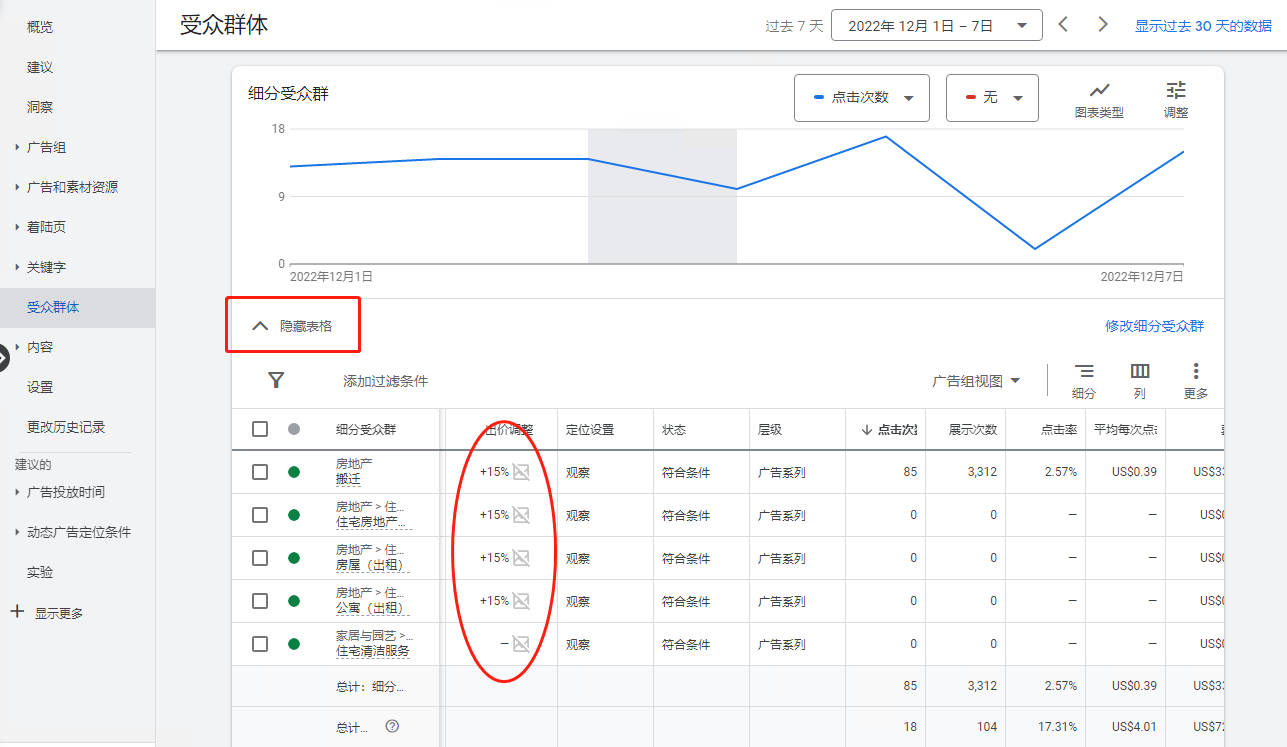This screenshot has width=1287, height=747.
Task: Click green status dot of 房屋（出租）row
Action: pyautogui.click(x=294, y=558)
